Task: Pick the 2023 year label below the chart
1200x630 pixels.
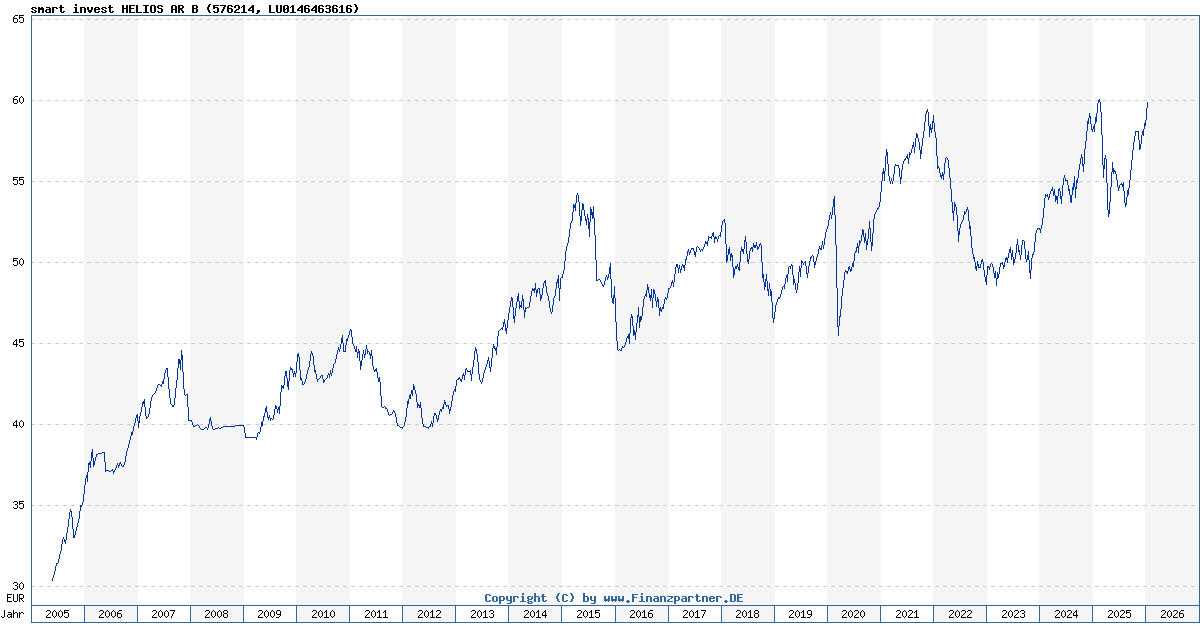Action: [1012, 614]
